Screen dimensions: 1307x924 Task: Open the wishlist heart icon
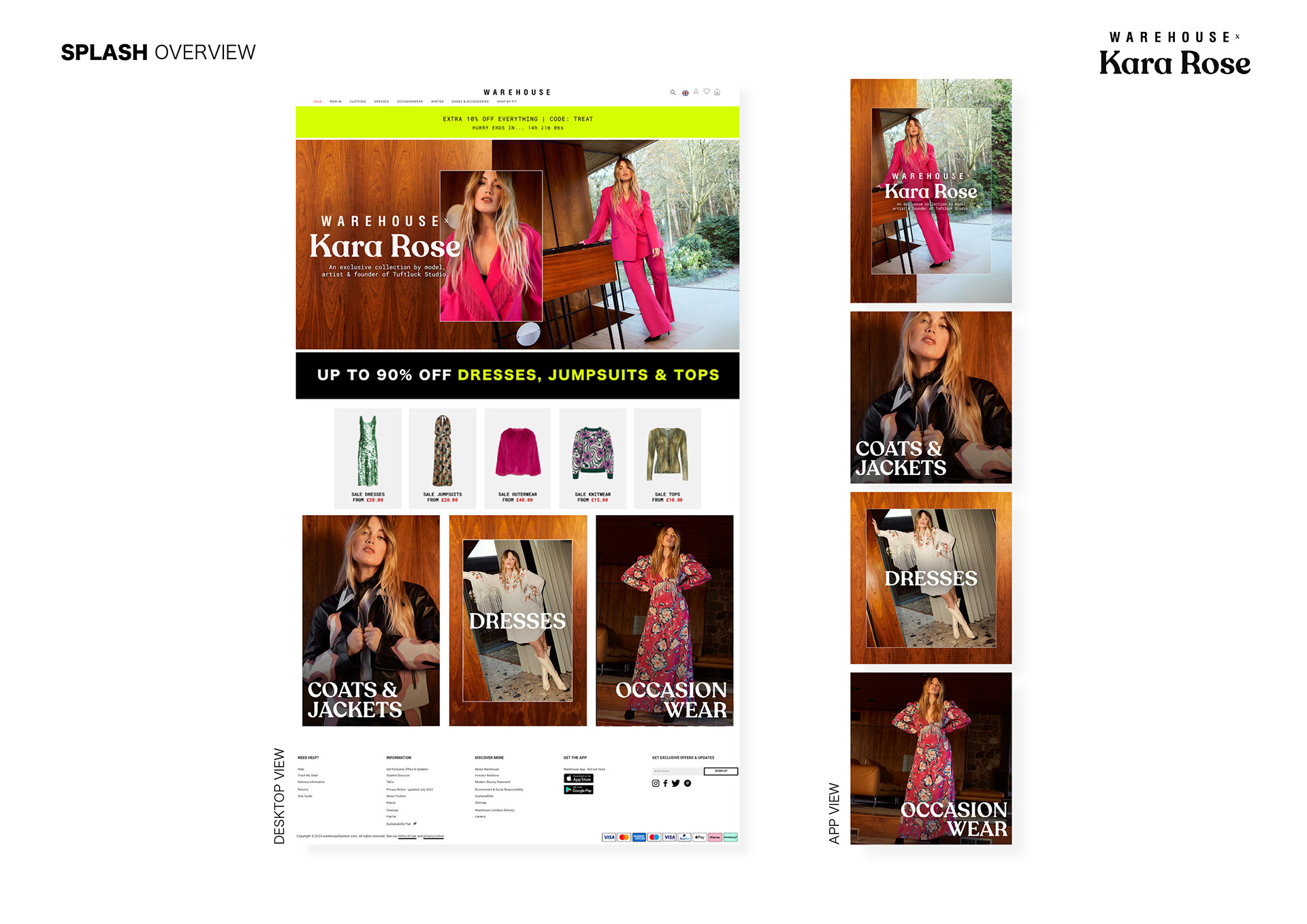707,91
